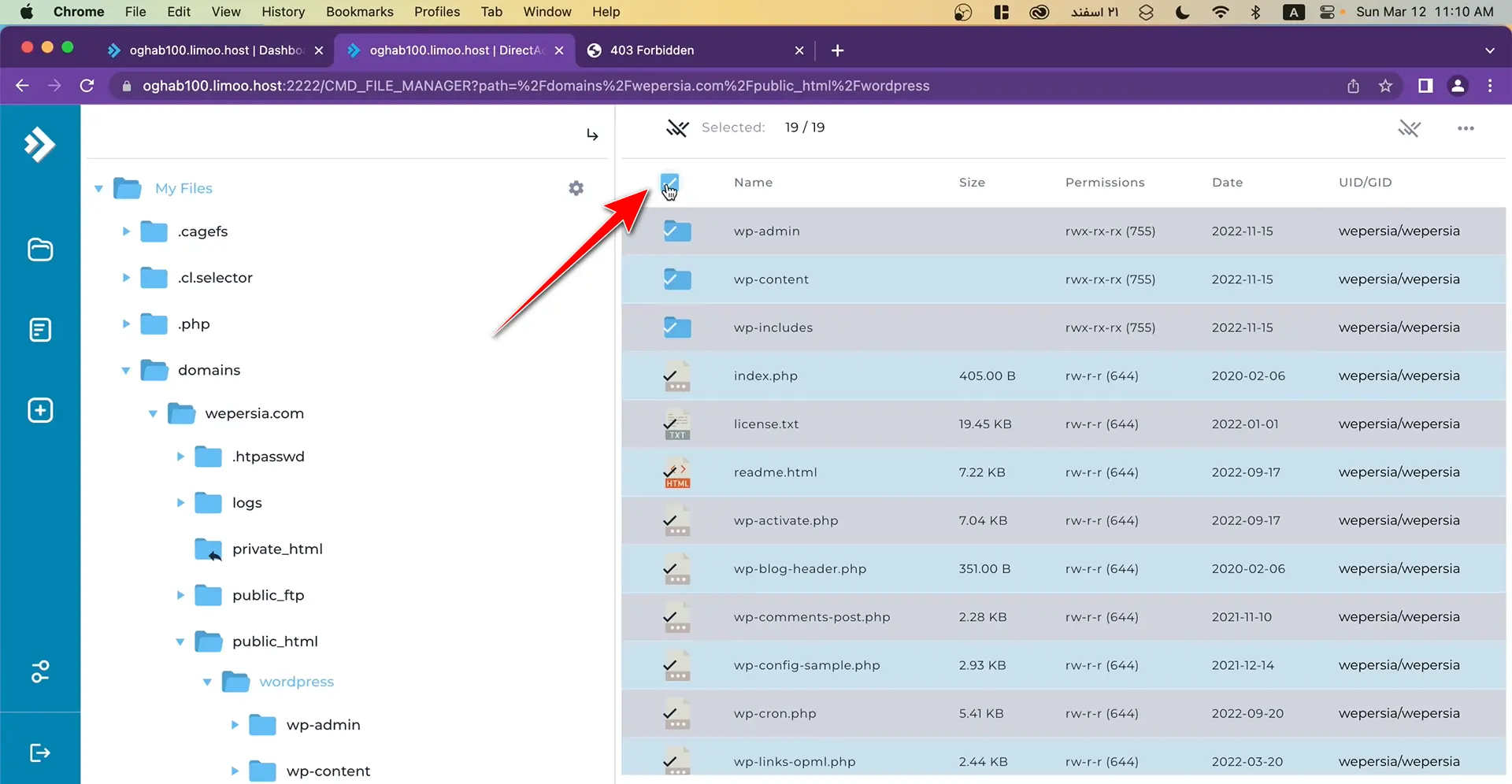1512x784 pixels.
Task: Open macOS Control Center icon
Action: pyautogui.click(x=1327, y=12)
